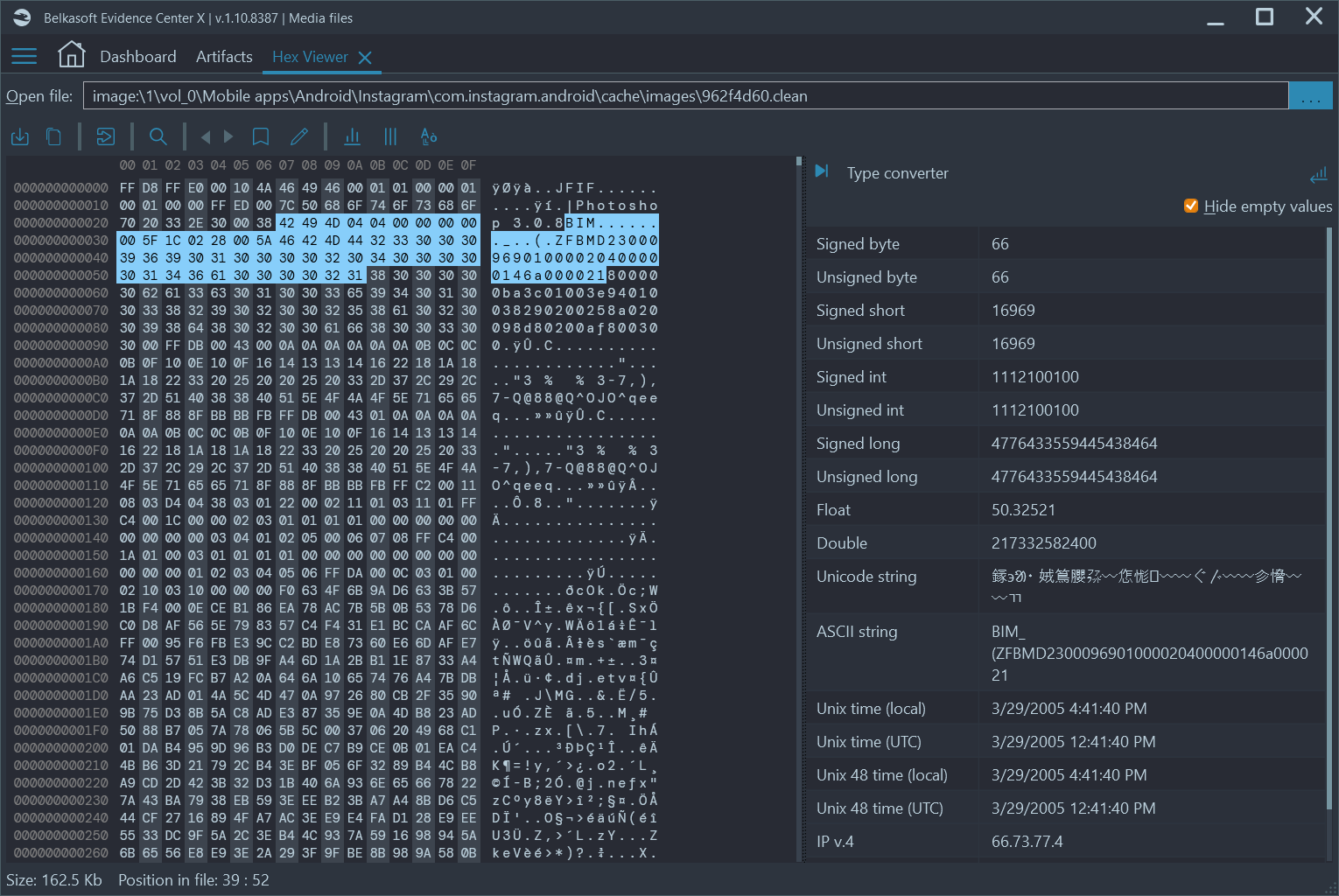Close the Hex Viewer tab
The width and height of the screenshot is (1339, 896).
[365, 58]
